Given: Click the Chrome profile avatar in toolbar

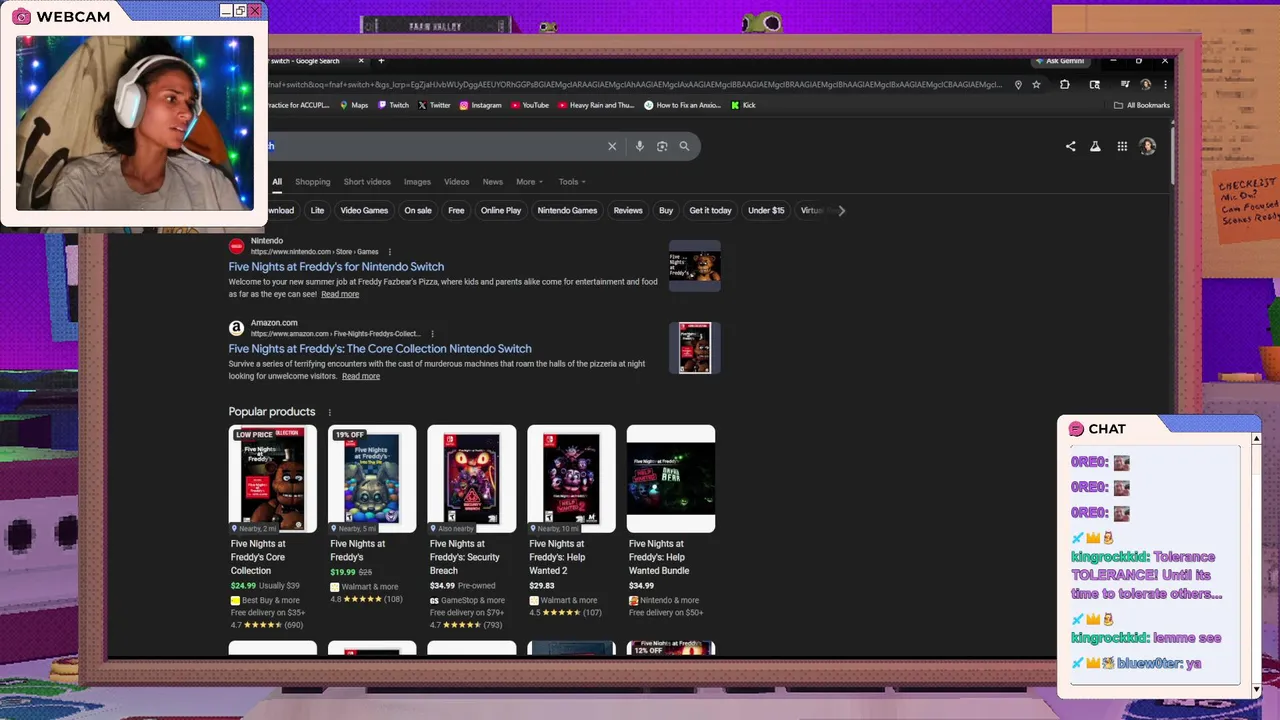Looking at the screenshot, I should 1145,85.
